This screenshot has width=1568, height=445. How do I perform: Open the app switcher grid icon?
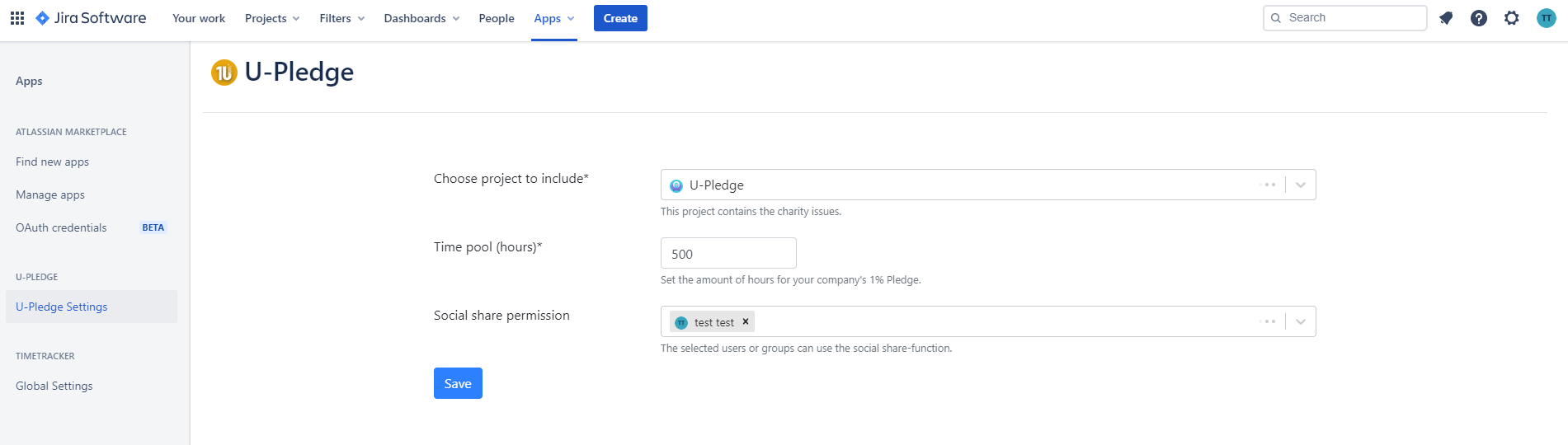click(x=17, y=18)
